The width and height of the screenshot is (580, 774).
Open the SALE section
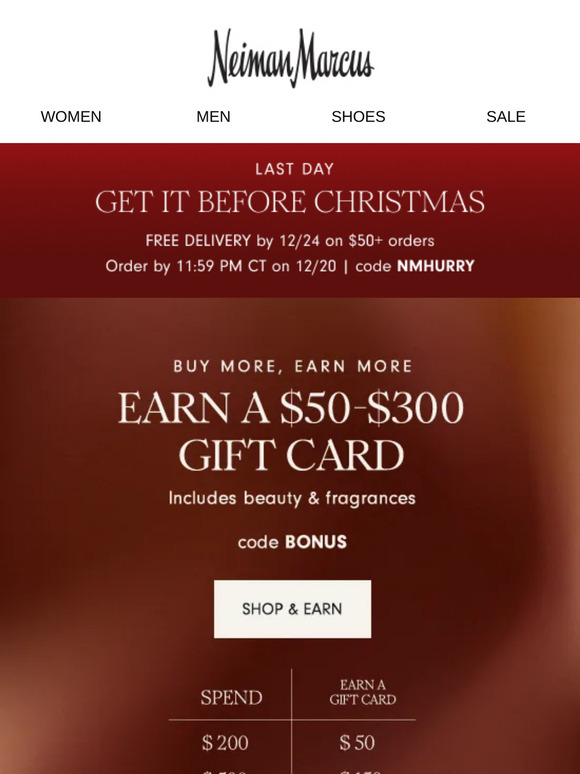pos(506,117)
